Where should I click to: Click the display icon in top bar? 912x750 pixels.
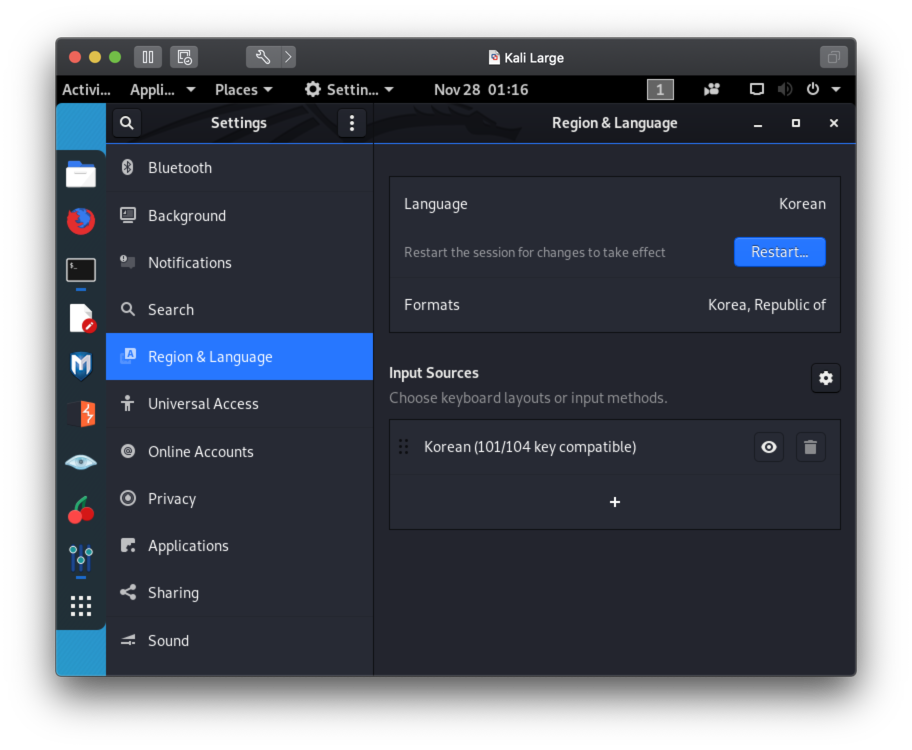(x=757, y=89)
